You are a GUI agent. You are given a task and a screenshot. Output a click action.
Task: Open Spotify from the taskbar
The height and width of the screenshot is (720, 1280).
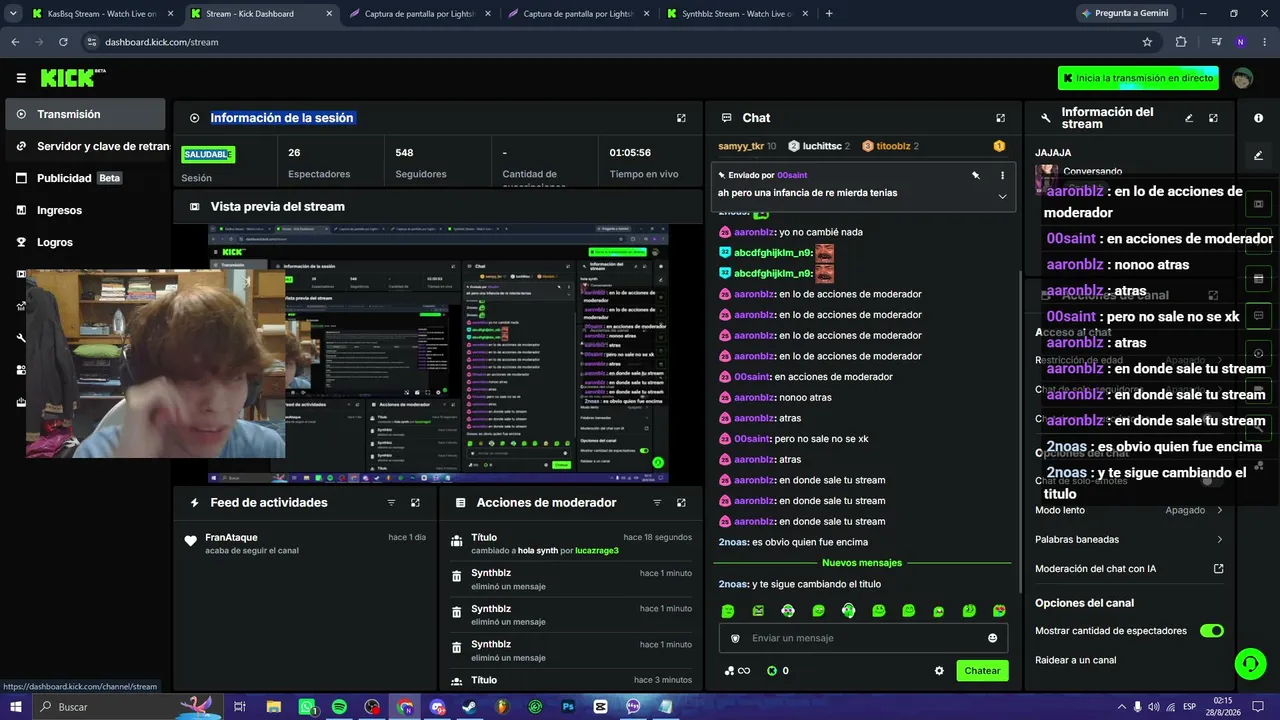pos(339,707)
